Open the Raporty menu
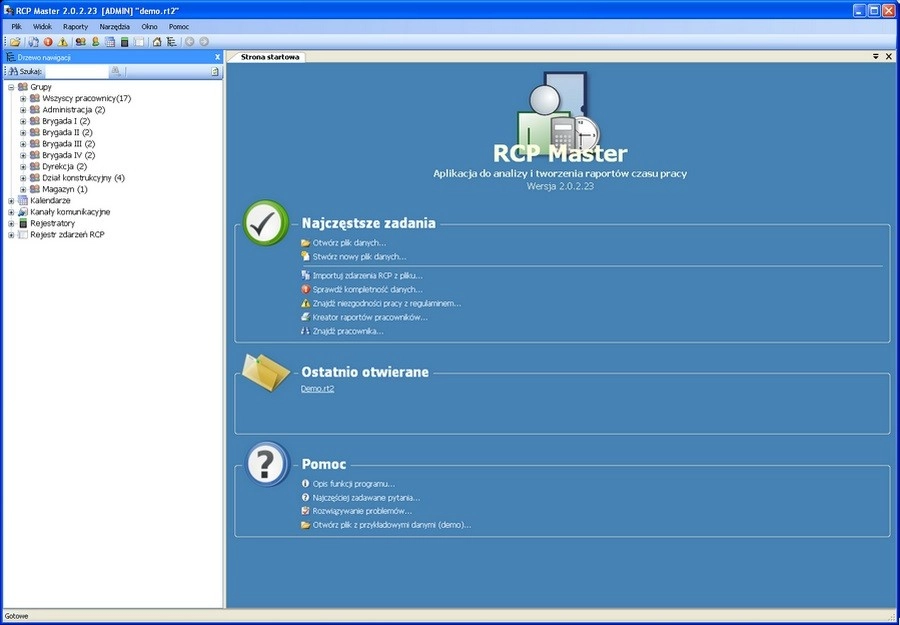900x625 pixels. (76, 26)
